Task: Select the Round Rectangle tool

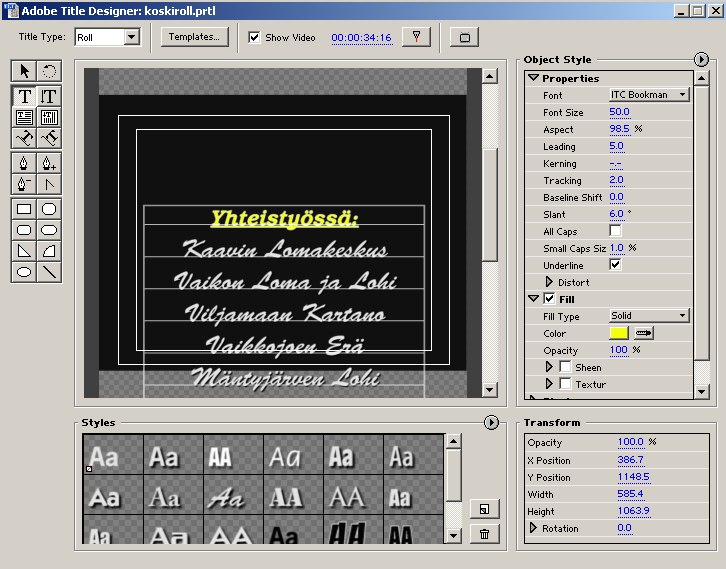Action: coord(49,230)
